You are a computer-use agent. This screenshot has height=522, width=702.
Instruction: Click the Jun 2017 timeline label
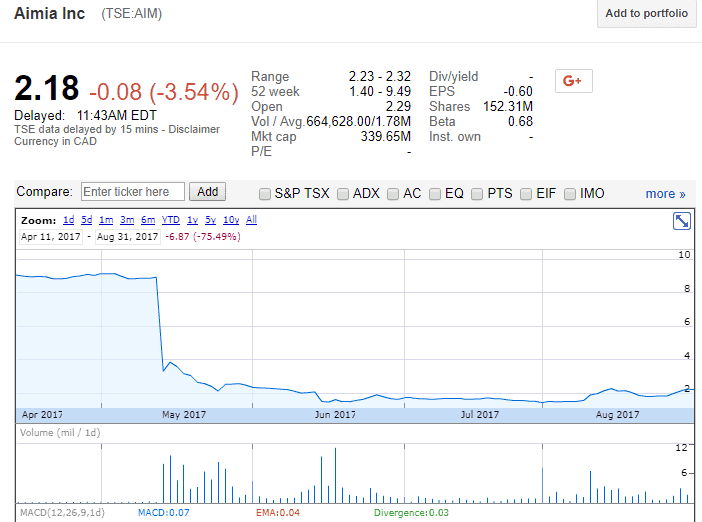pyautogui.click(x=335, y=415)
